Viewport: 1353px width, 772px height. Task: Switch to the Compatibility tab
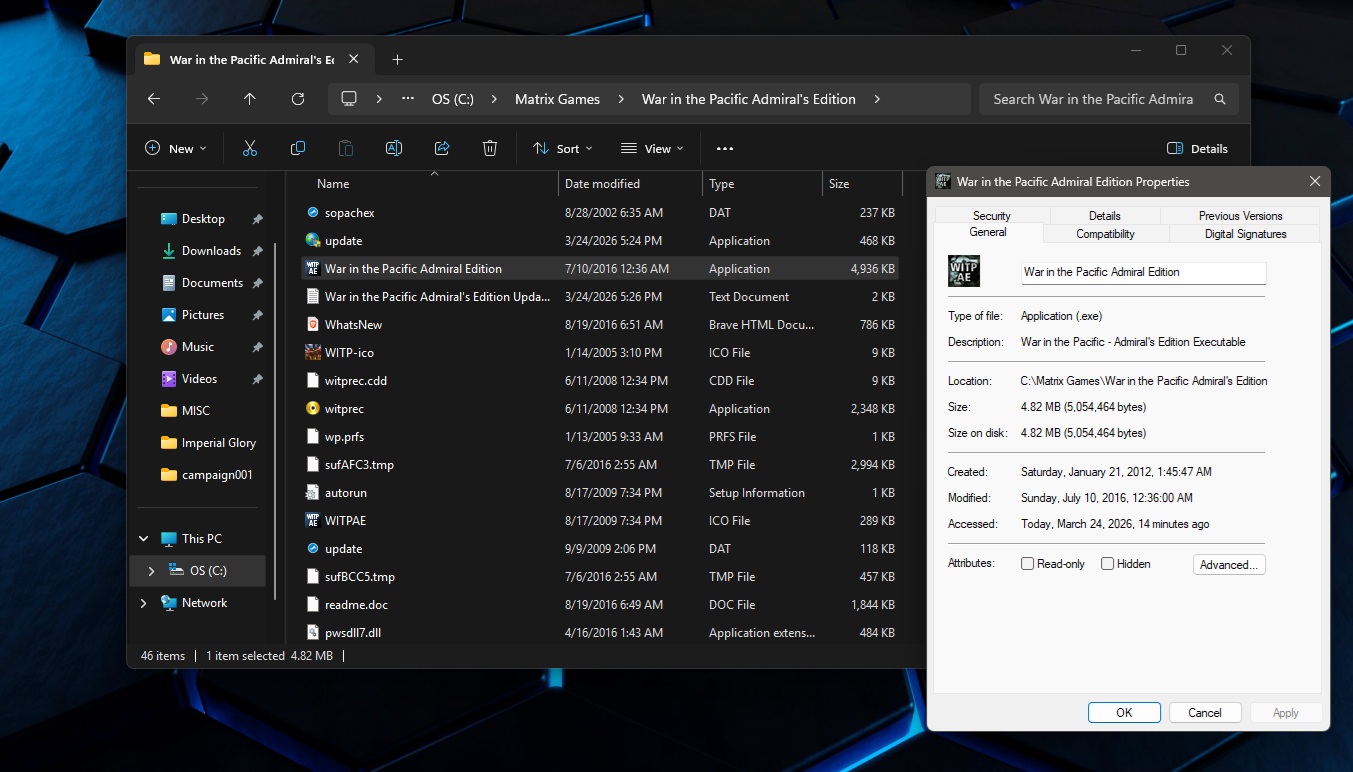point(1105,234)
